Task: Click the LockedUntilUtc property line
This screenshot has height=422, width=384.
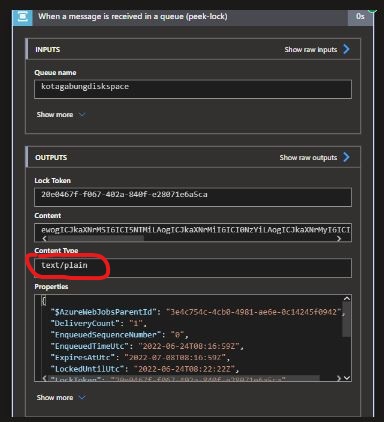Action: click(x=145, y=369)
